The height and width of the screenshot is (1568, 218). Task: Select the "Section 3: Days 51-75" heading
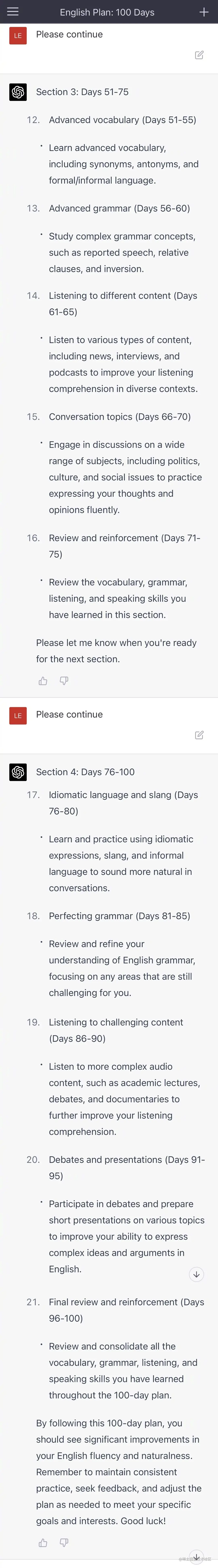[x=82, y=92]
